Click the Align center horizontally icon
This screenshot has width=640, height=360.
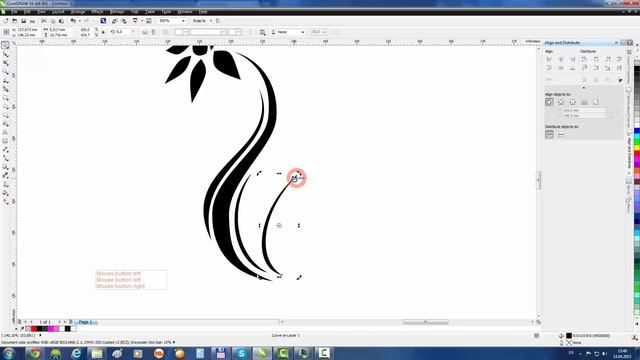tap(561, 60)
